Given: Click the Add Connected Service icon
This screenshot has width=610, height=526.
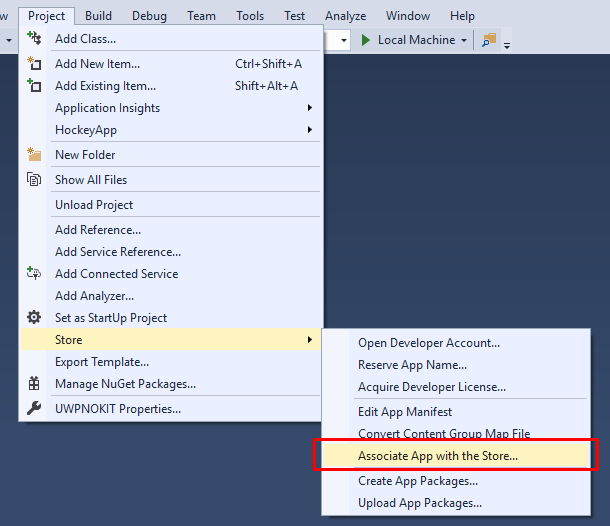Looking at the screenshot, I should pyautogui.click(x=34, y=273).
